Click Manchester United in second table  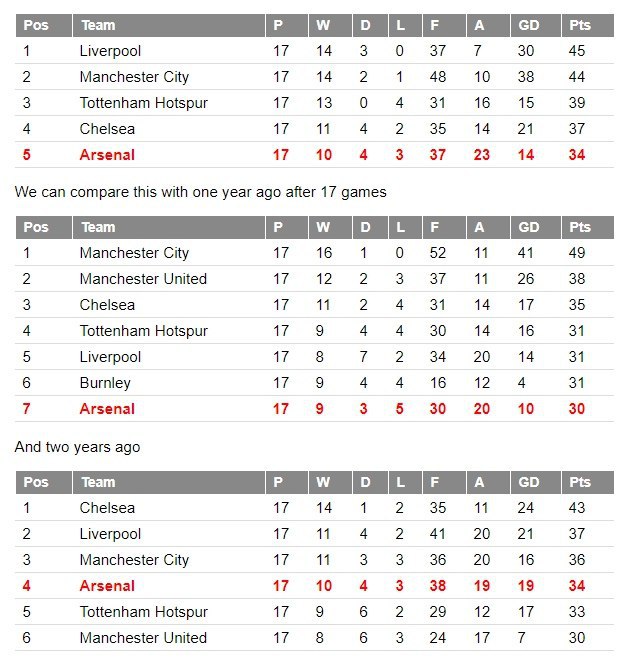[x=143, y=279]
